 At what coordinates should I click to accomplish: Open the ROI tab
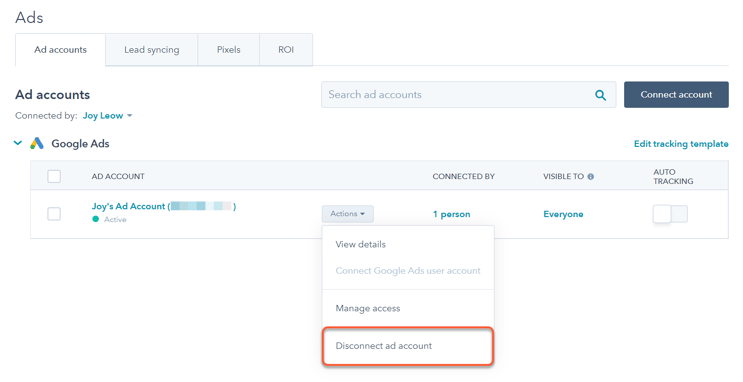tap(286, 50)
